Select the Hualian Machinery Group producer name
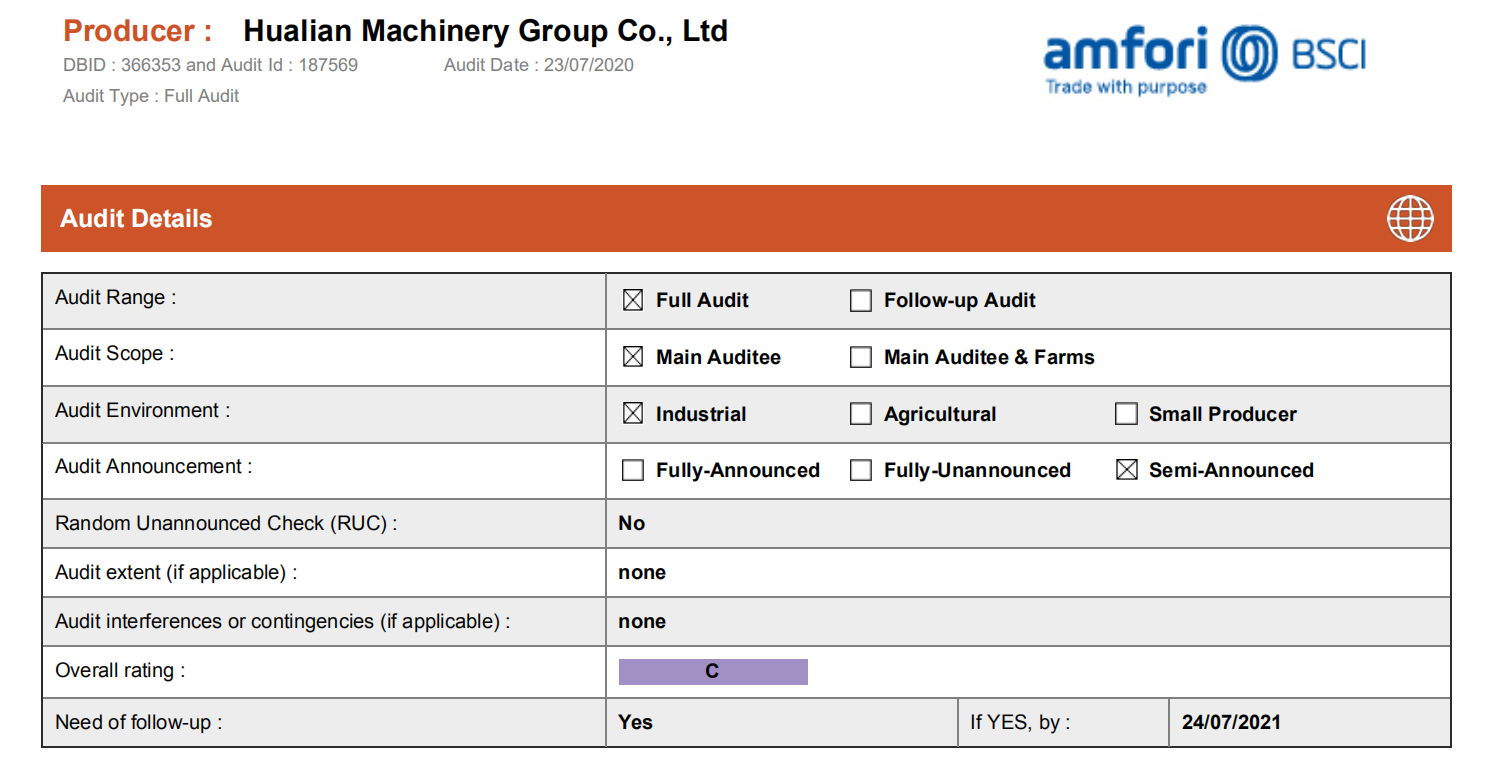 tap(486, 31)
